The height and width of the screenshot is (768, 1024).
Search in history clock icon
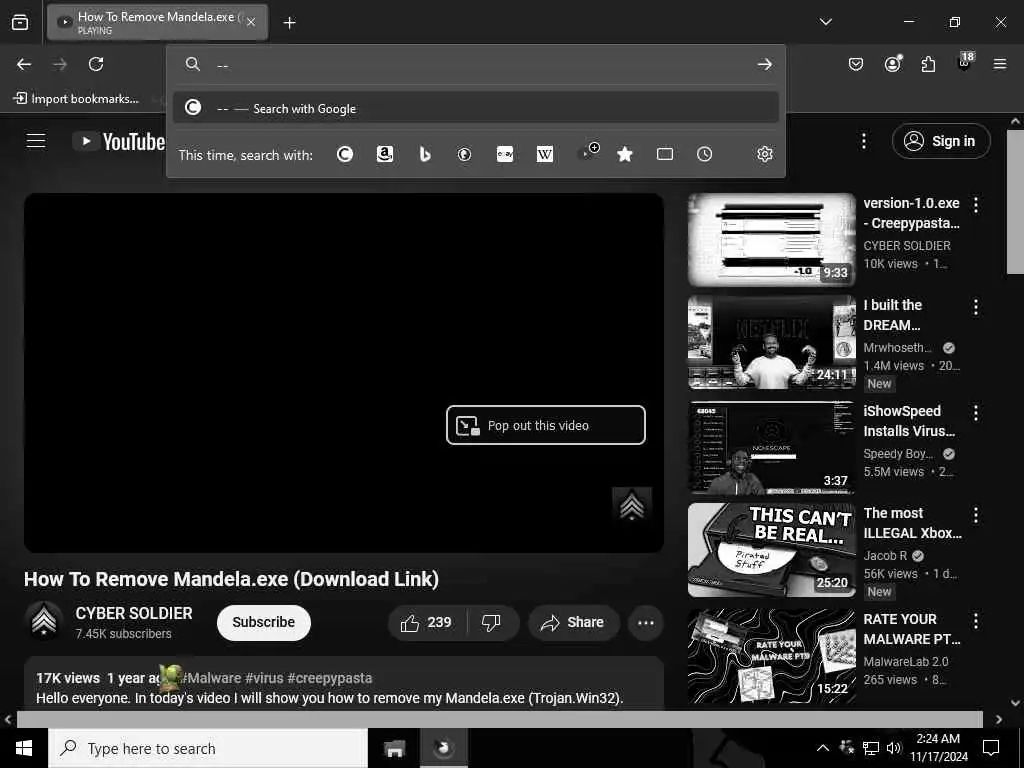[x=704, y=154]
